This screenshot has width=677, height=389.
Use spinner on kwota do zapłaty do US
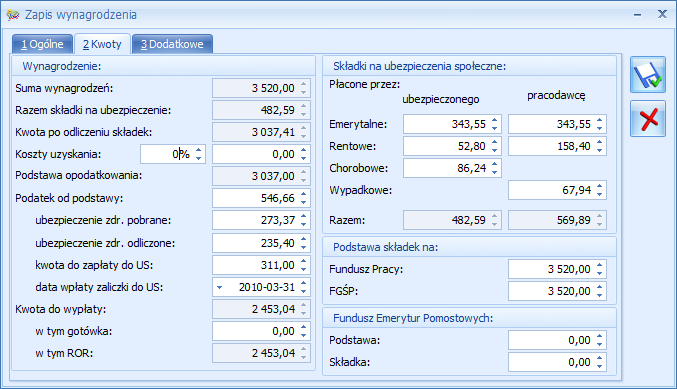[304, 265]
